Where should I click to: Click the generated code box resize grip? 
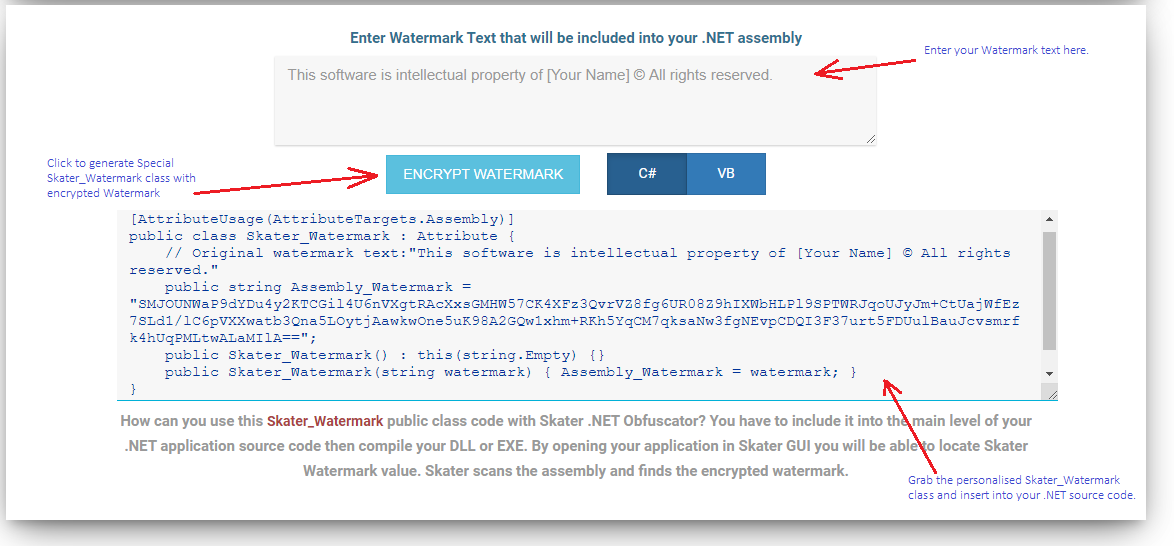pos(1053,395)
